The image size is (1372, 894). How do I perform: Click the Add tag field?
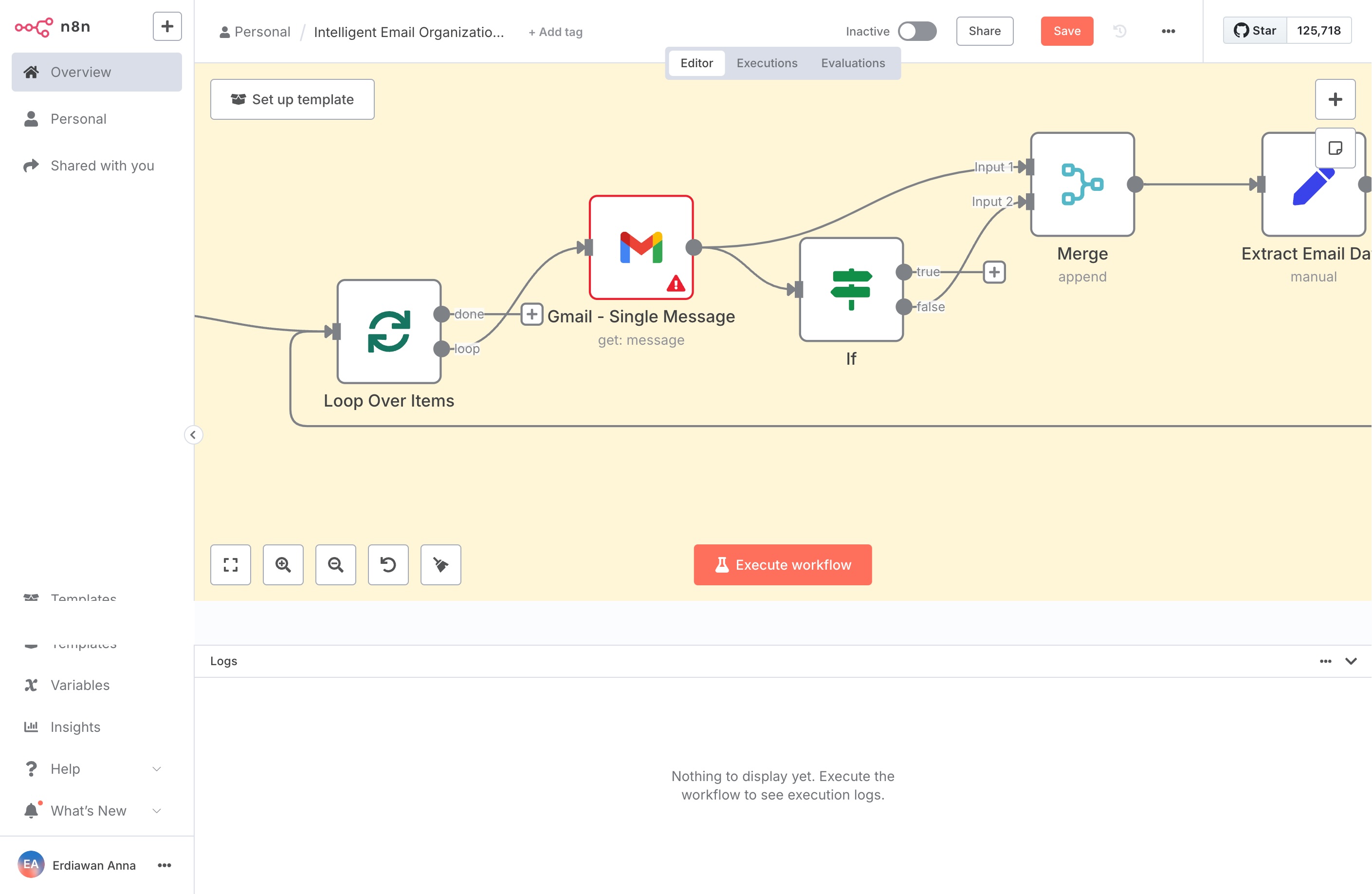[x=555, y=32]
